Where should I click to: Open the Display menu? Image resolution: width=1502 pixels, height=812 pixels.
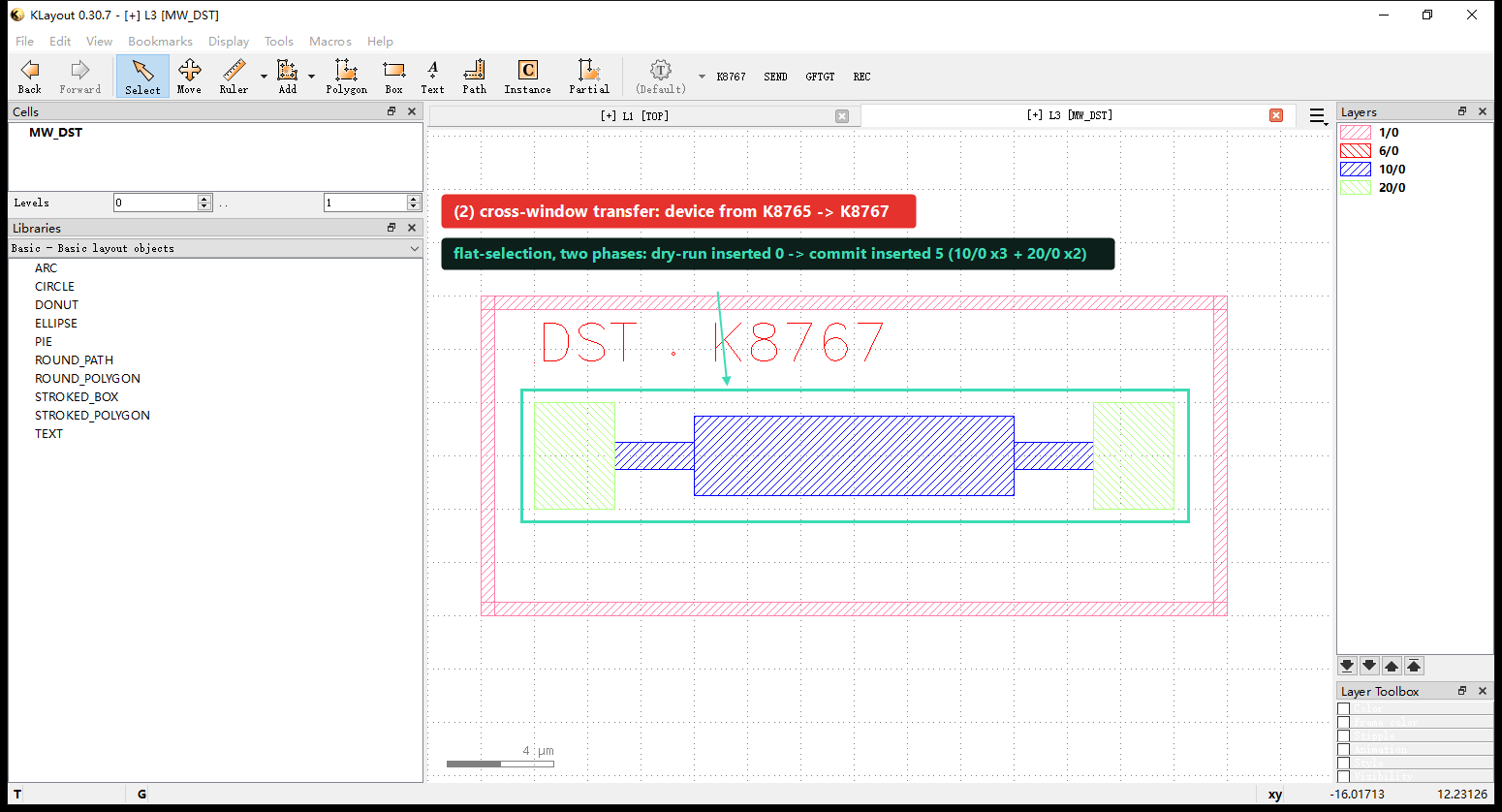point(229,42)
